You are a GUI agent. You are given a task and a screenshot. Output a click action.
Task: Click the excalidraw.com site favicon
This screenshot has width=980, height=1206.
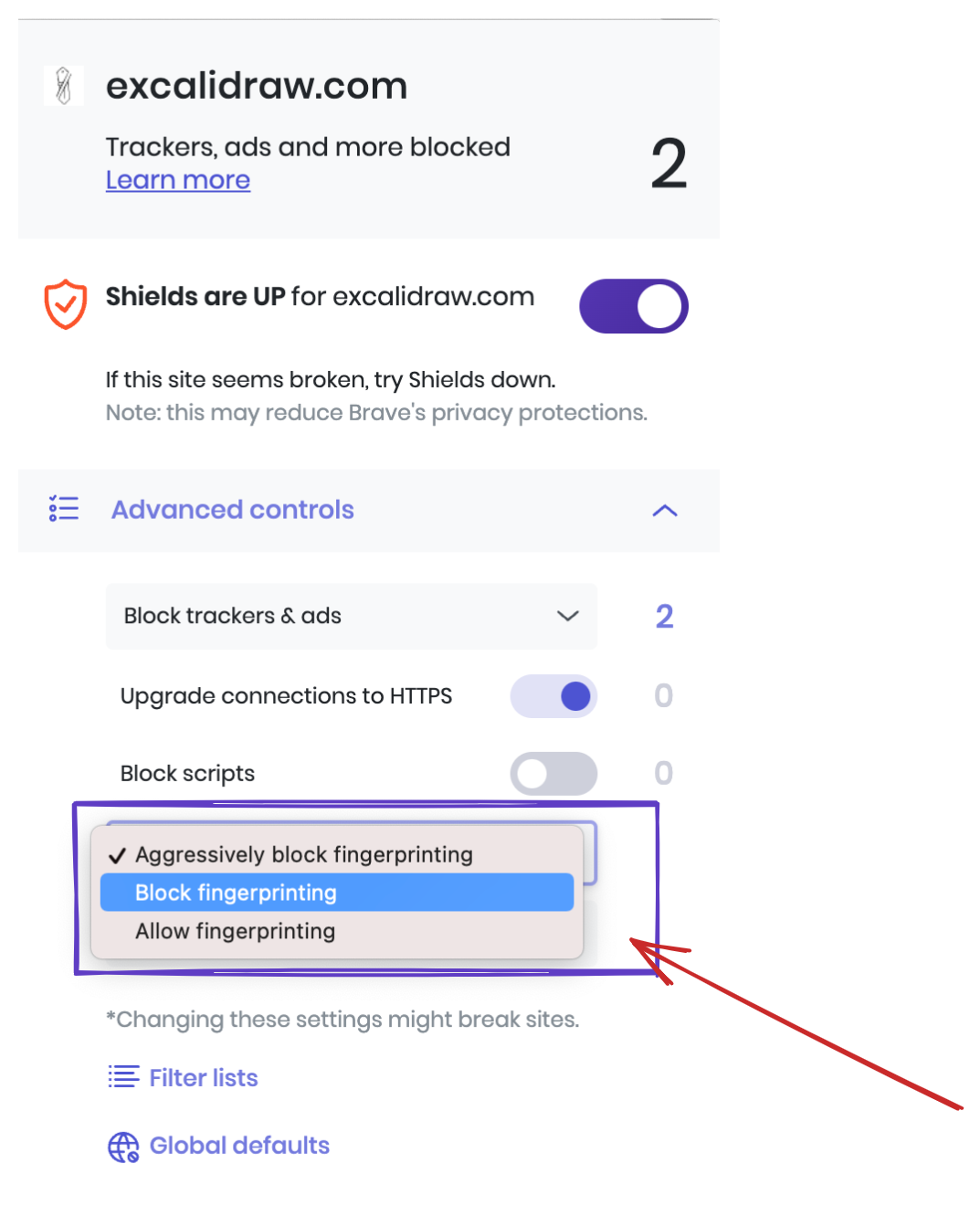point(63,85)
